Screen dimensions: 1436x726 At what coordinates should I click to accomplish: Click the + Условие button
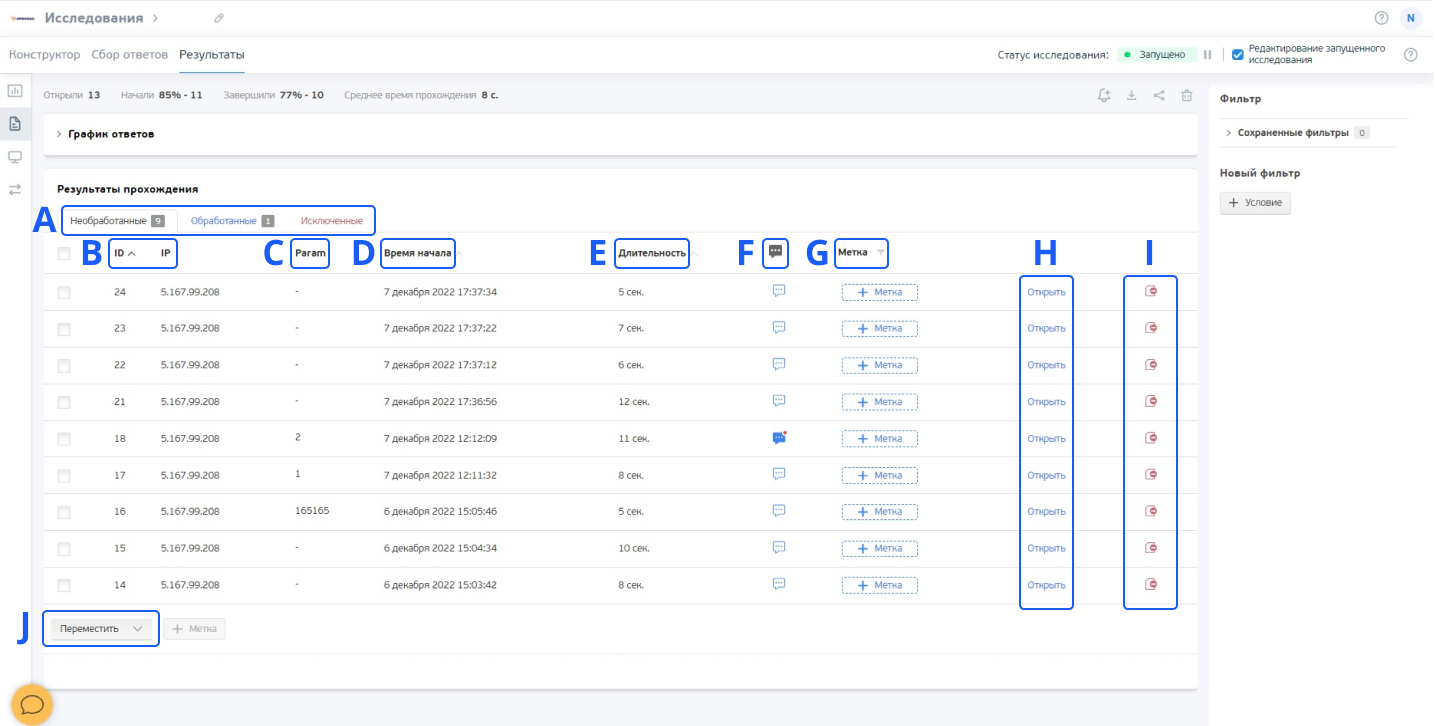tap(1256, 203)
